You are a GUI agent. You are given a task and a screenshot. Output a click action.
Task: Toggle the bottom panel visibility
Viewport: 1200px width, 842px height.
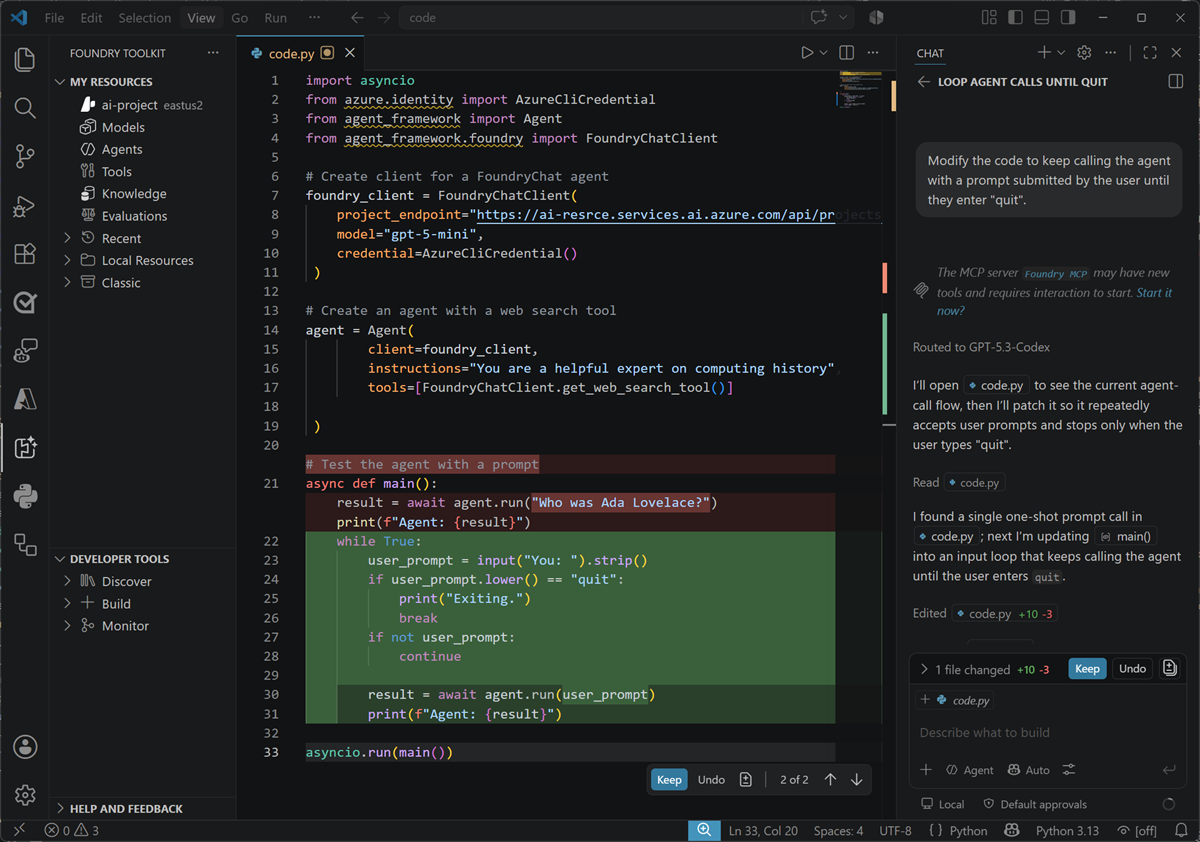tap(1041, 18)
